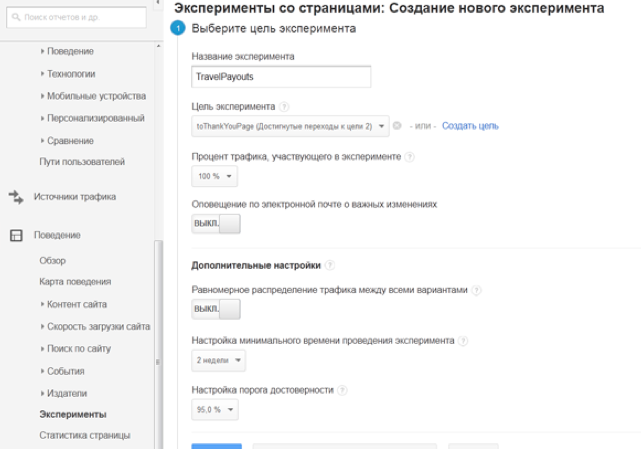The image size is (641, 449).
Task: Click the Traffic Sources icon in sidebar
Action: pyautogui.click(x=16, y=198)
